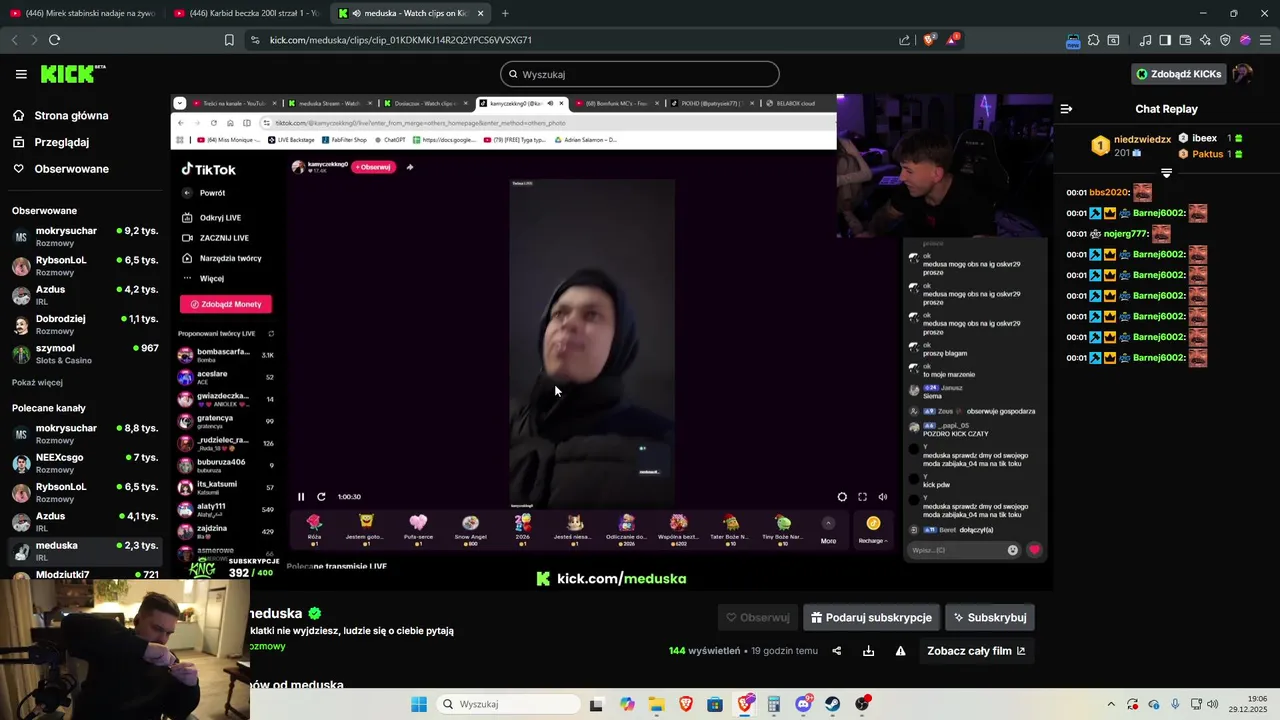
Task: Download the clip
Action: [868, 651]
